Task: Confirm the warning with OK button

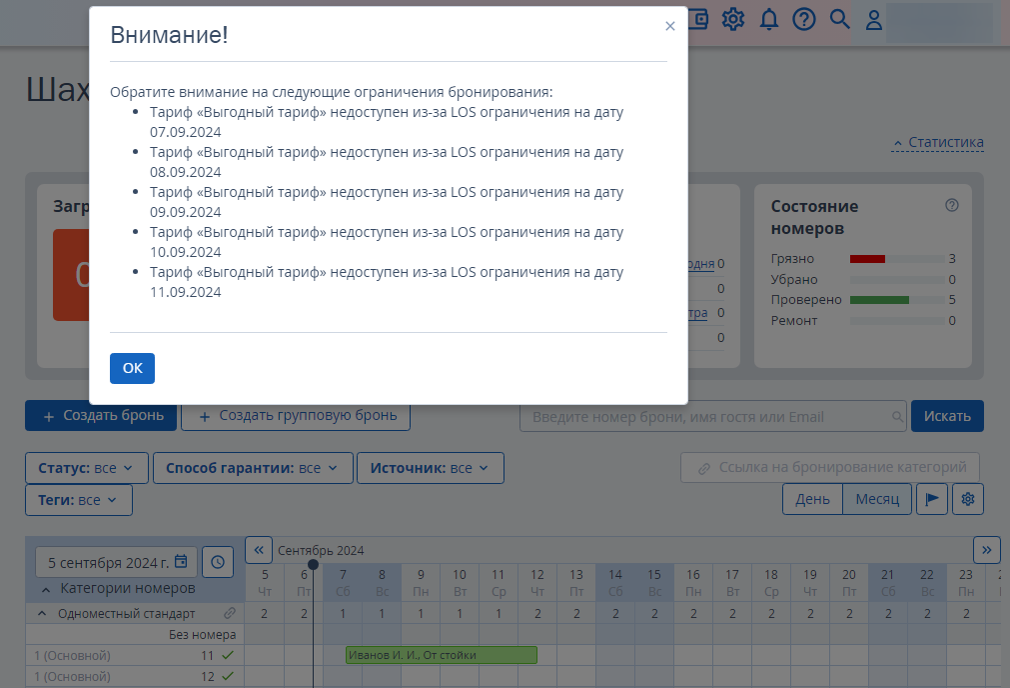Action: (x=132, y=368)
